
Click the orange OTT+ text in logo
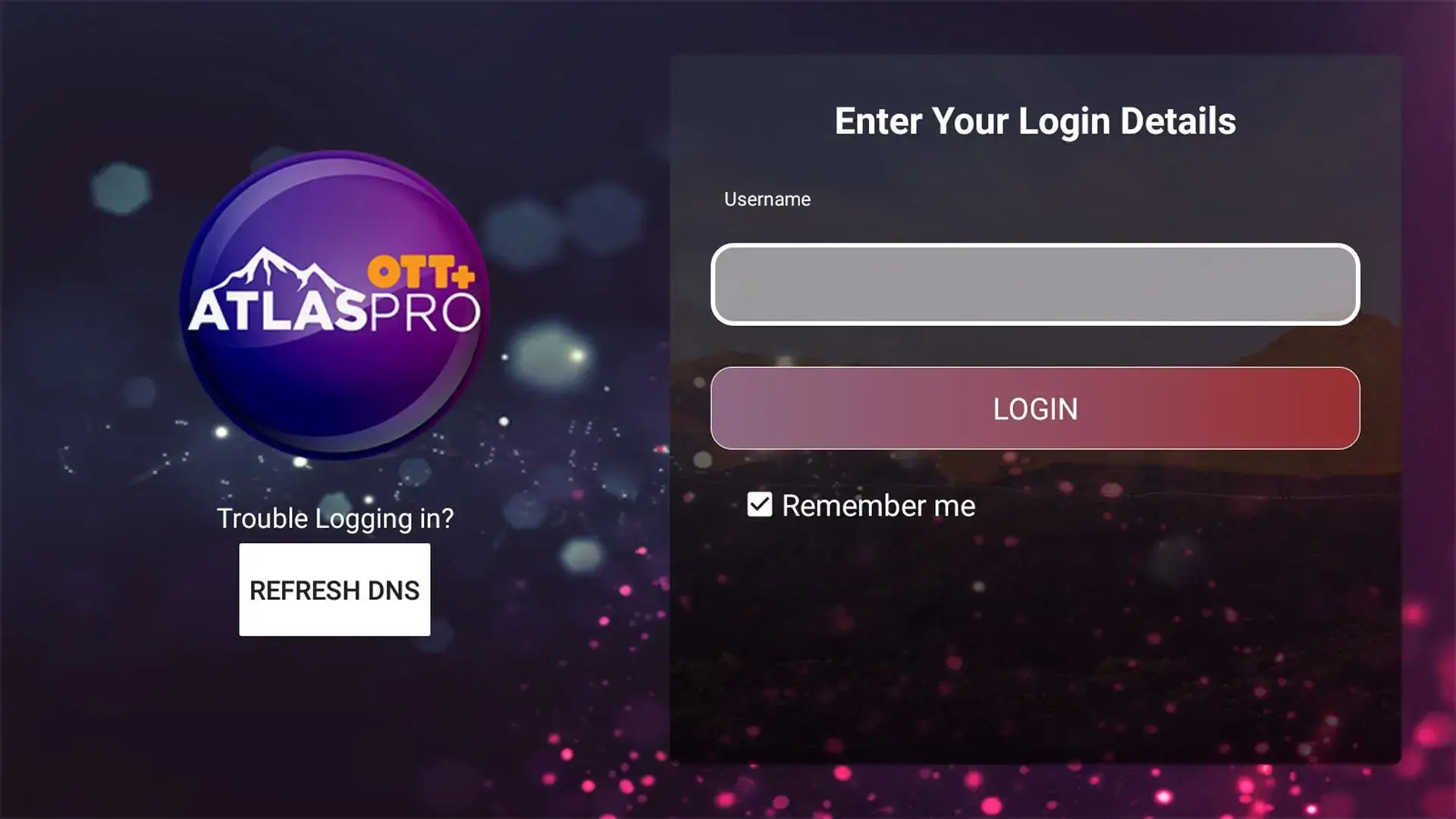tap(421, 272)
